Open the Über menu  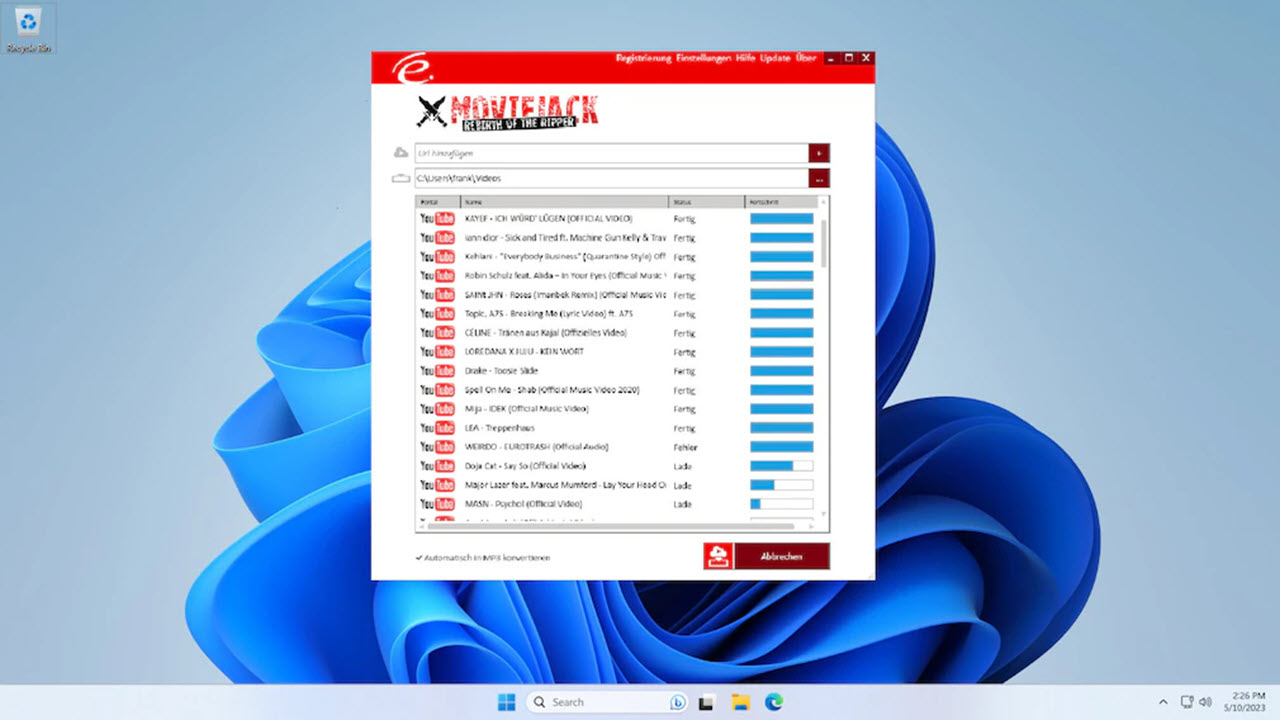click(806, 58)
